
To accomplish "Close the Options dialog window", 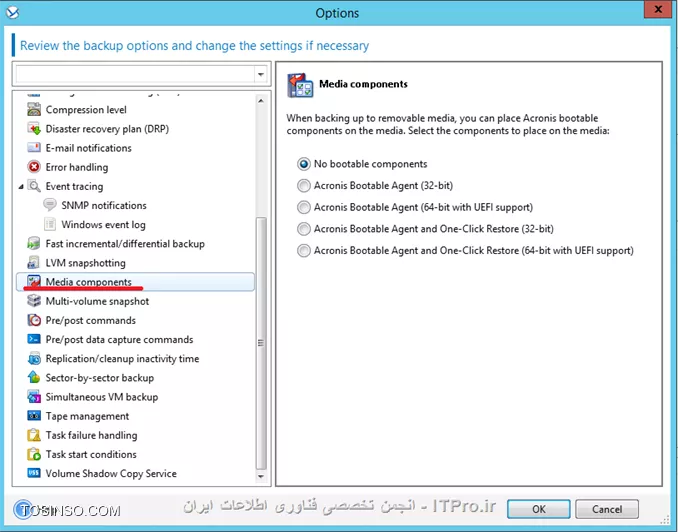I will [x=658, y=9].
